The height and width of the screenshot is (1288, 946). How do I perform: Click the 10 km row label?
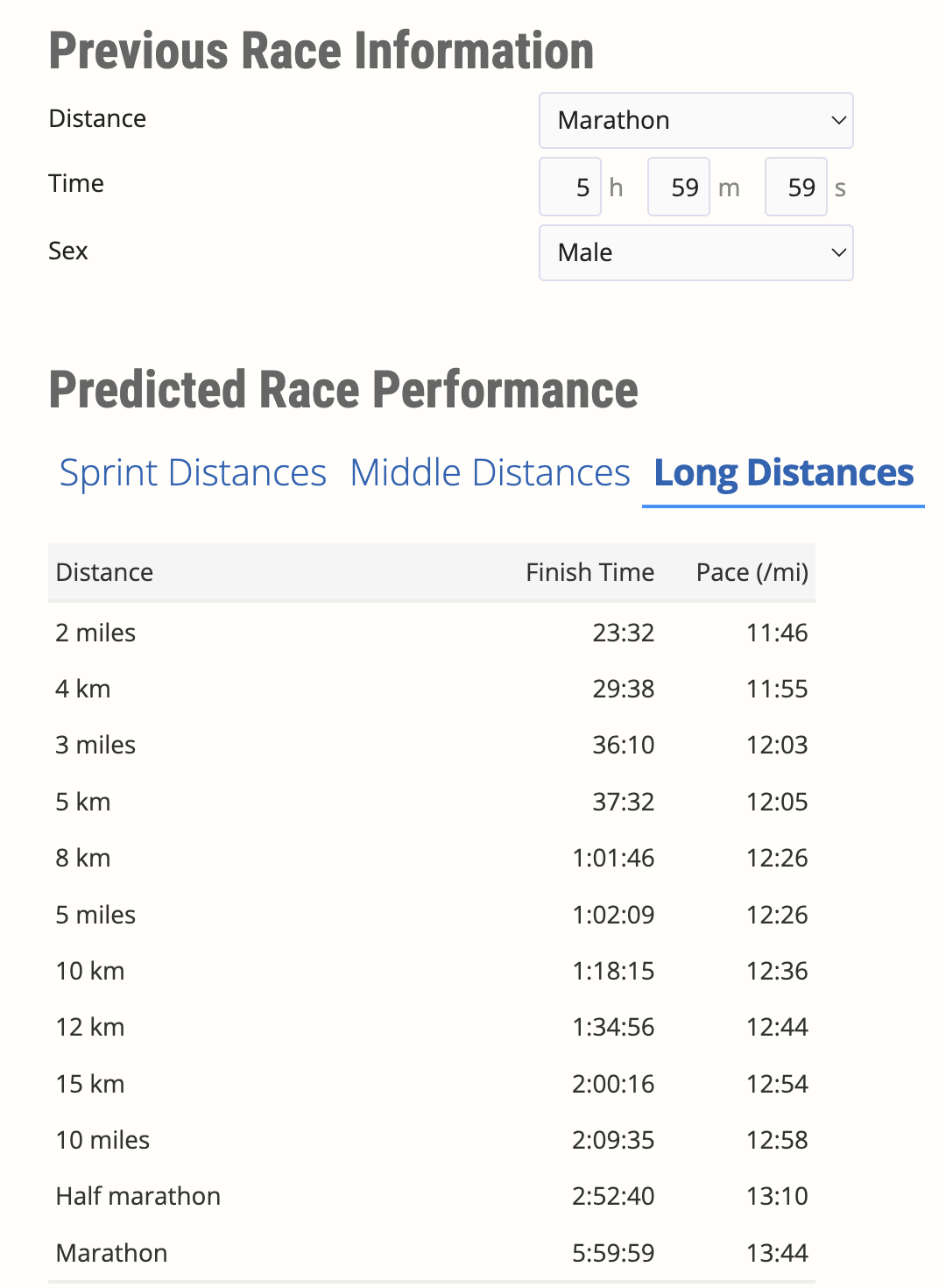90,971
